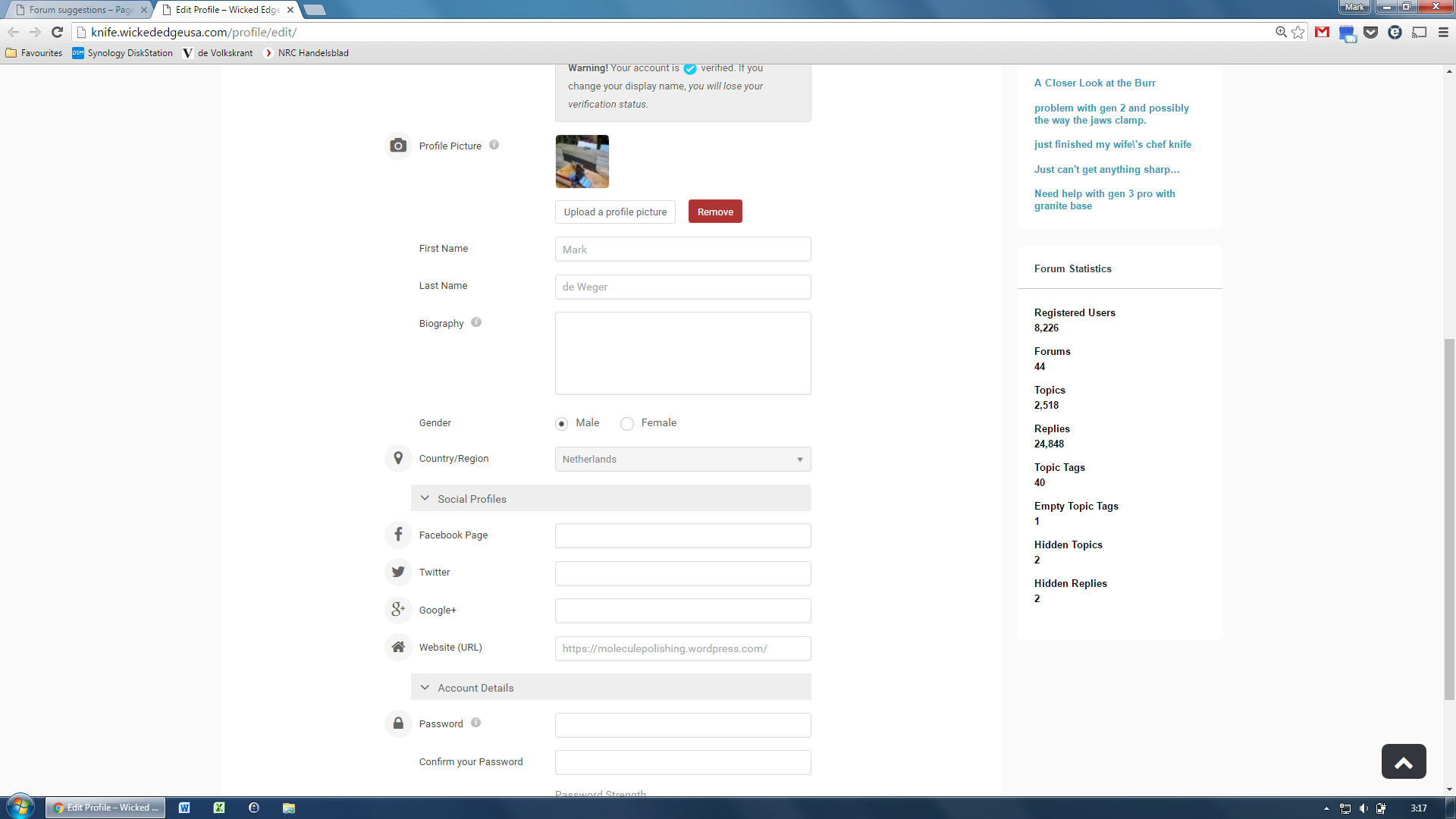
Task: Click the Google+ icon
Action: (x=398, y=609)
